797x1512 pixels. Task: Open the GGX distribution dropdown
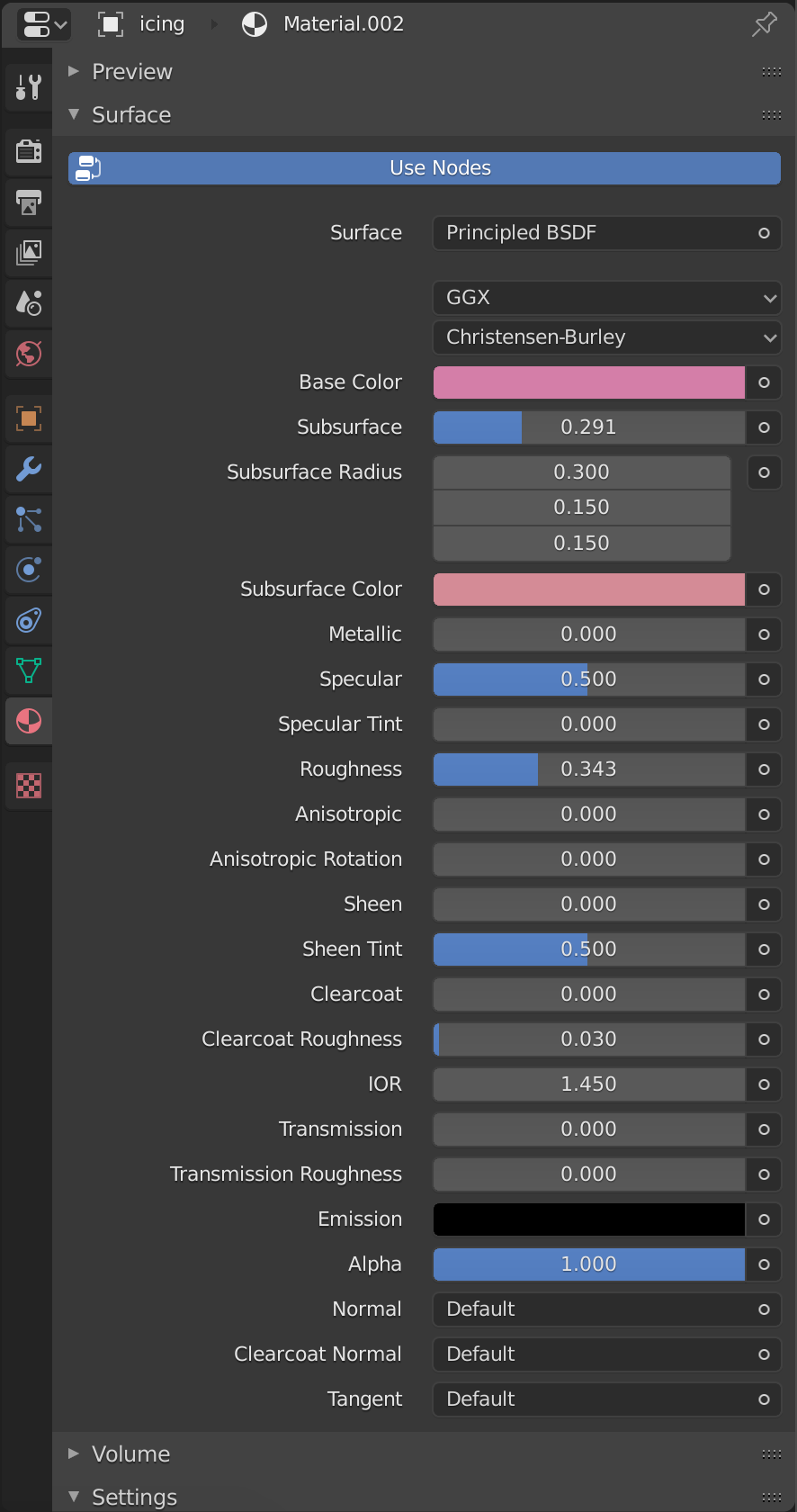[x=607, y=298]
